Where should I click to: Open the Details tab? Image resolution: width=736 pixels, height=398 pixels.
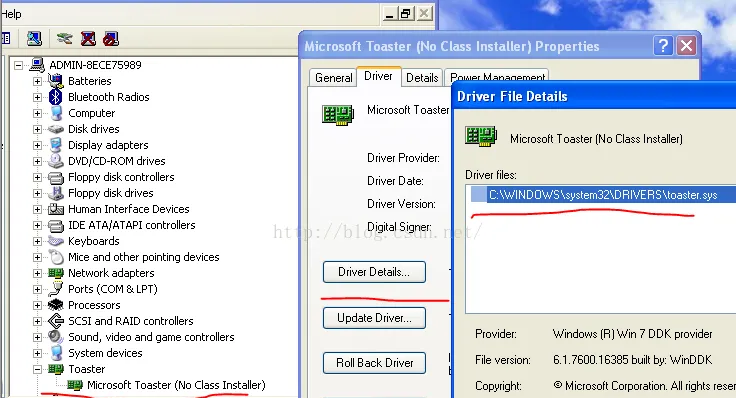click(x=422, y=78)
